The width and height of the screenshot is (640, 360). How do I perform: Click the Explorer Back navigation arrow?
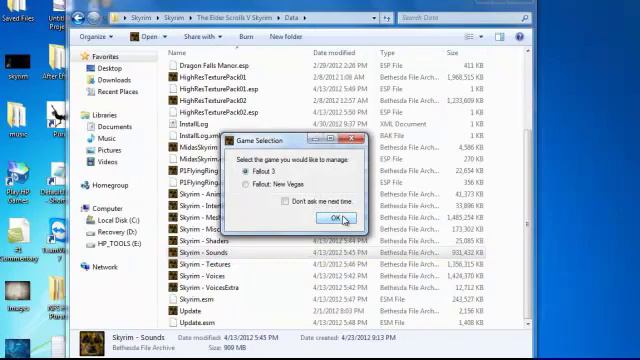coord(78,18)
